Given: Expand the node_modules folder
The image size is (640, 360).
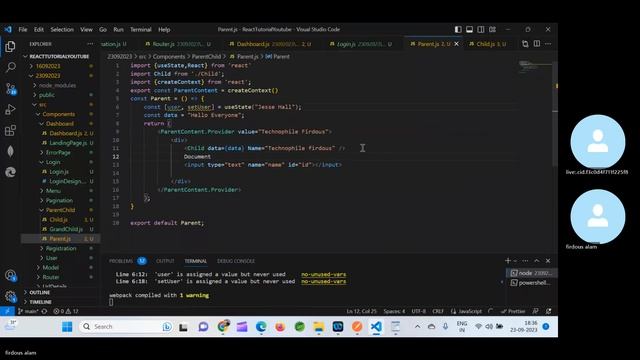Looking at the screenshot, I should (59, 85).
